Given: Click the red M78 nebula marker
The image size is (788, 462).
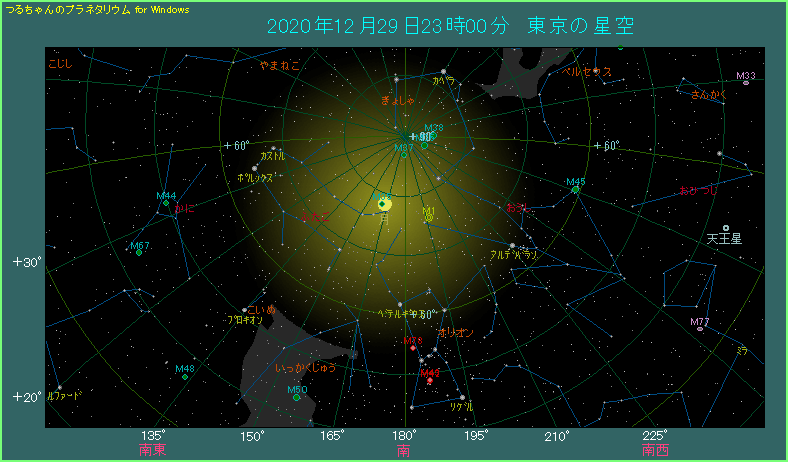Looking at the screenshot, I should 412,348.
